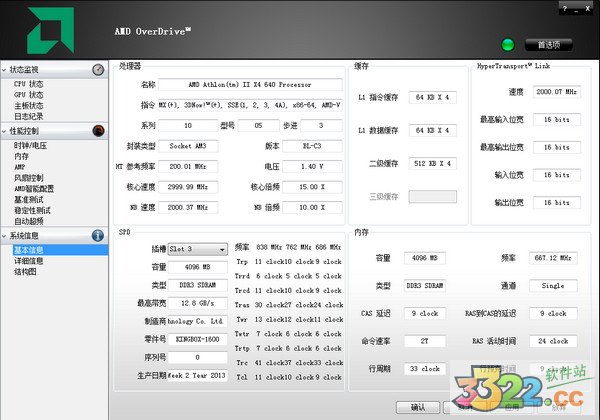Open the 首选项 preferences button
The width and height of the screenshot is (600, 420).
pos(549,45)
